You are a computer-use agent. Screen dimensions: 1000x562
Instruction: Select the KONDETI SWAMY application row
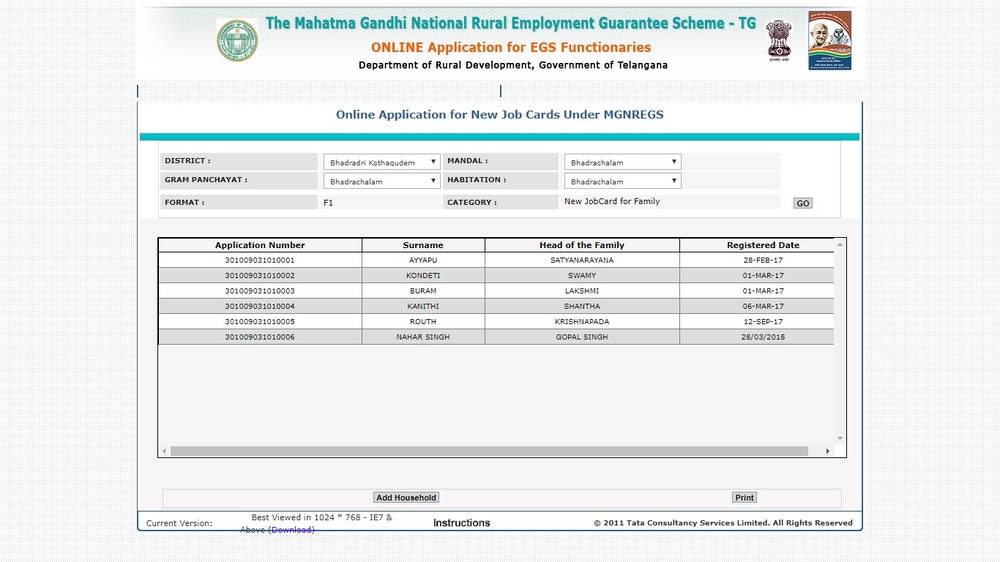point(423,275)
